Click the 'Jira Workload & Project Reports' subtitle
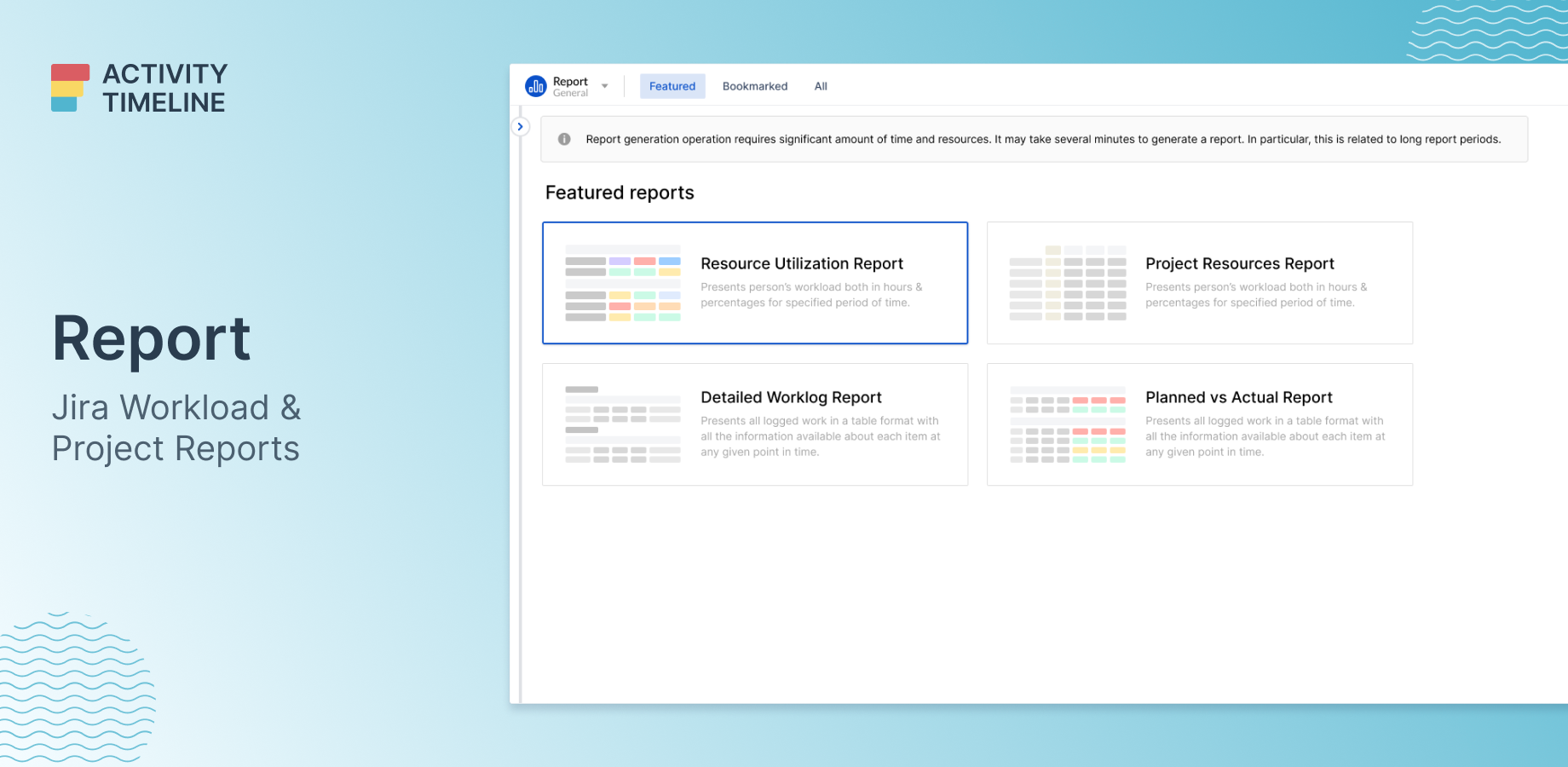The height and width of the screenshot is (767, 1568). point(176,428)
